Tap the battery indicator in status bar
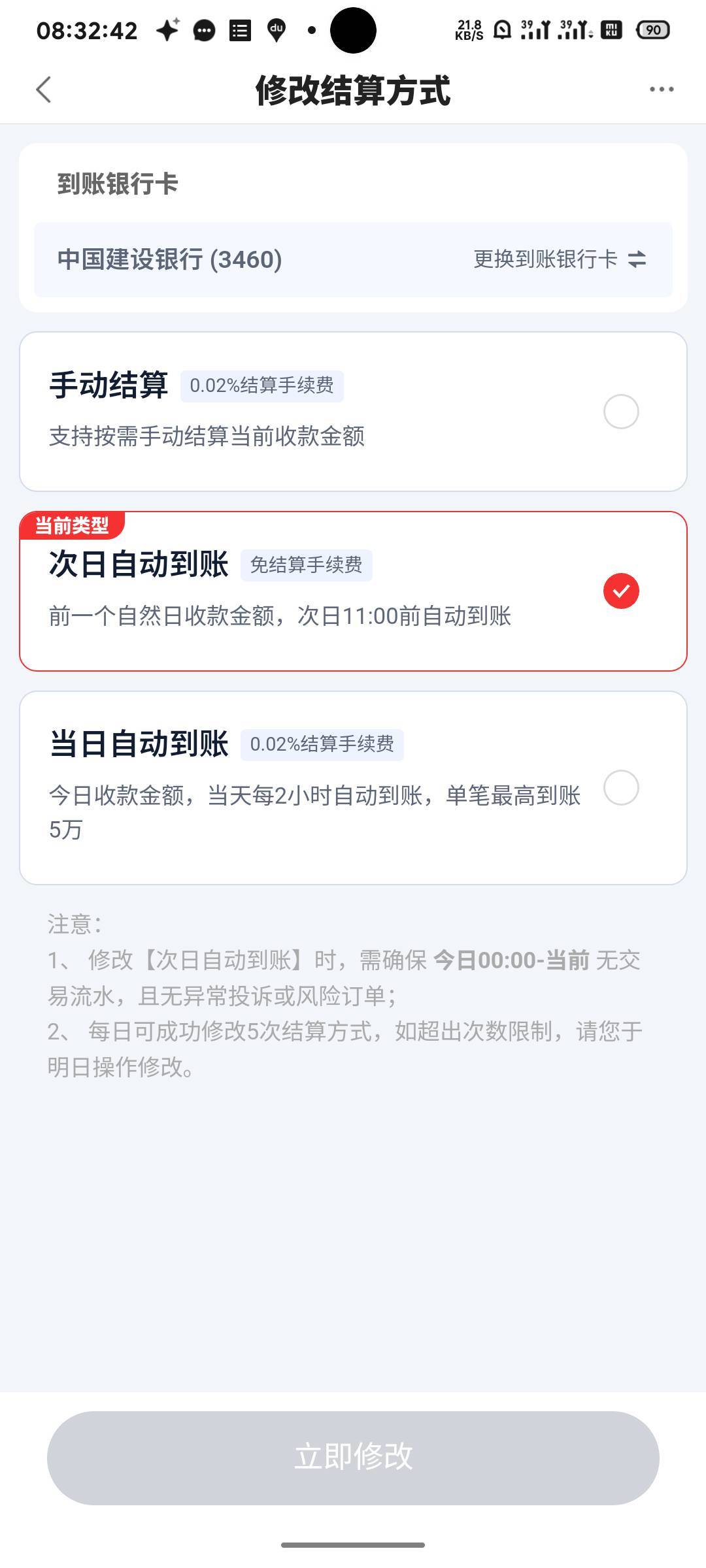This screenshot has height=1568, width=706. point(652,30)
